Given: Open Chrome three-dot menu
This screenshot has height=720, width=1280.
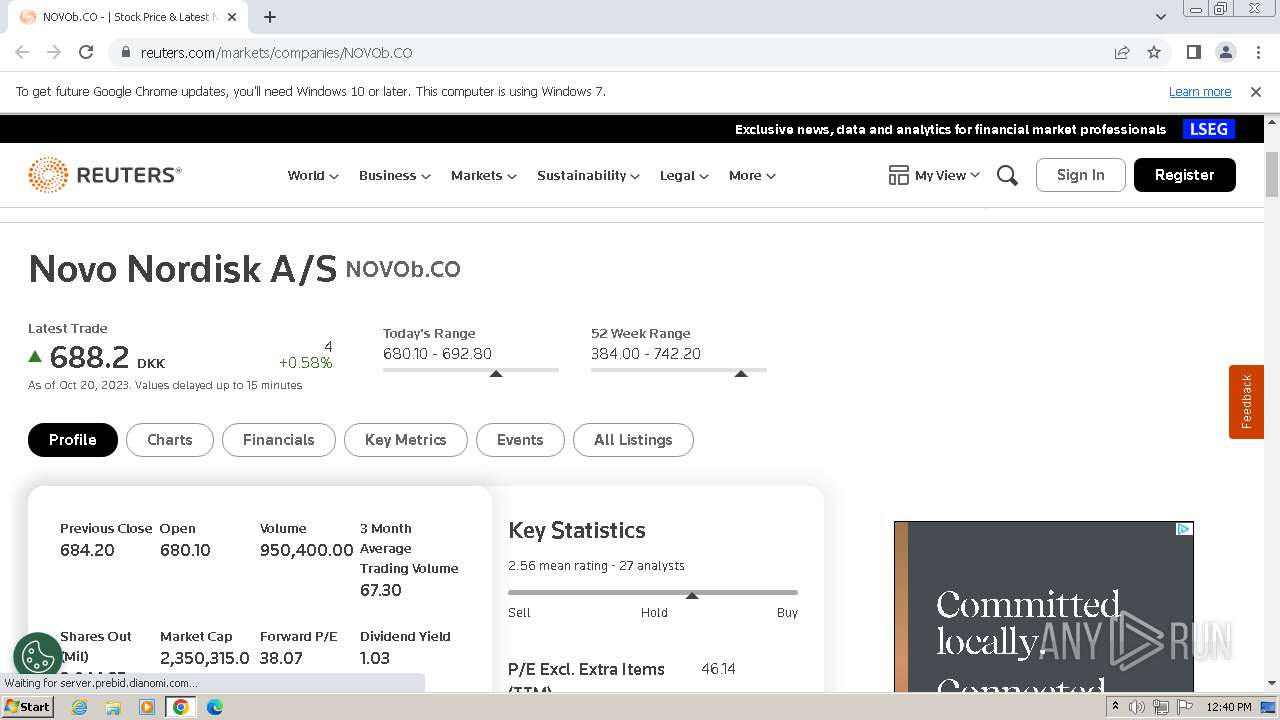Looking at the screenshot, I should 1257,52.
